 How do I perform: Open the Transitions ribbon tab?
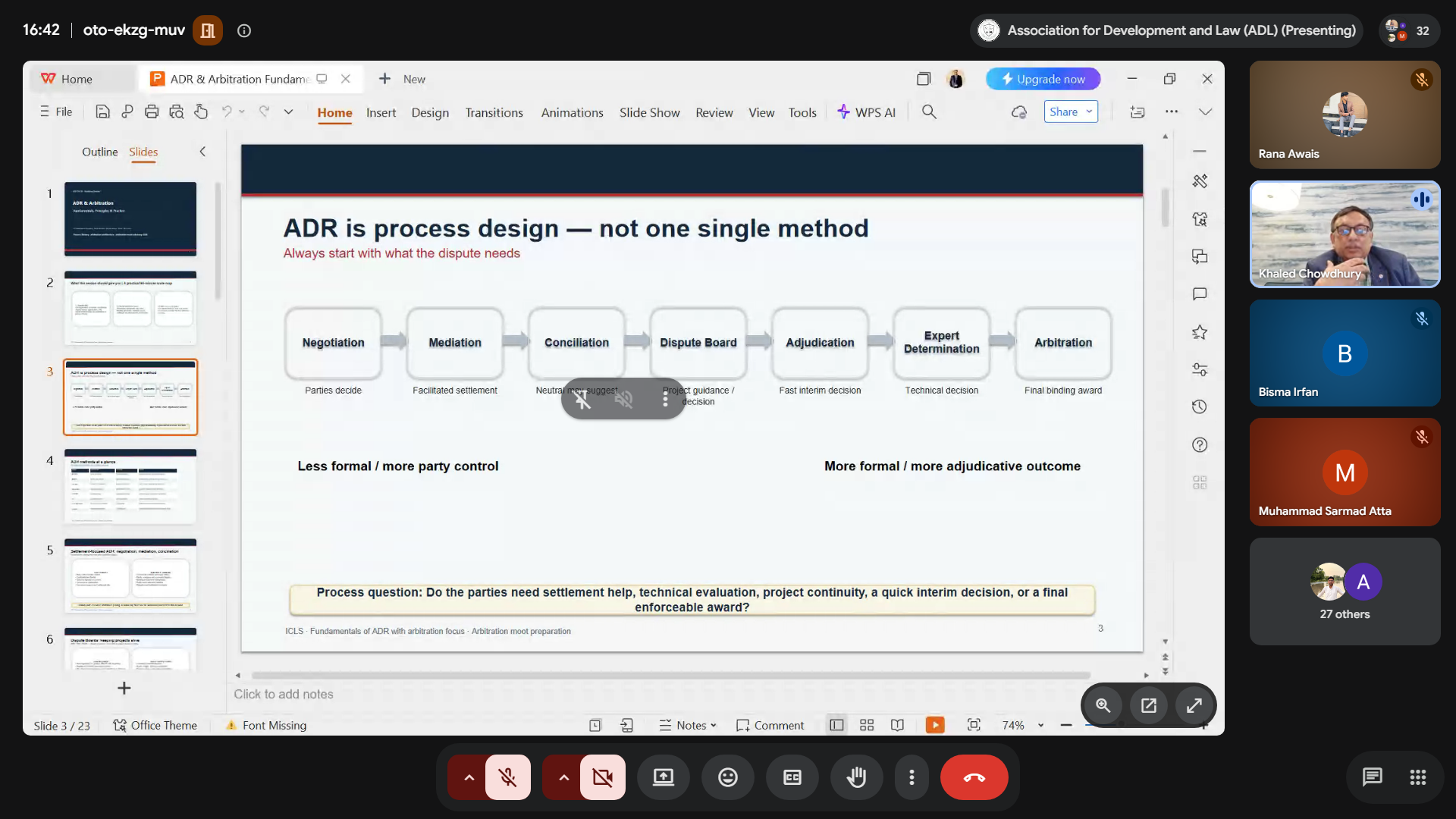pyautogui.click(x=494, y=112)
